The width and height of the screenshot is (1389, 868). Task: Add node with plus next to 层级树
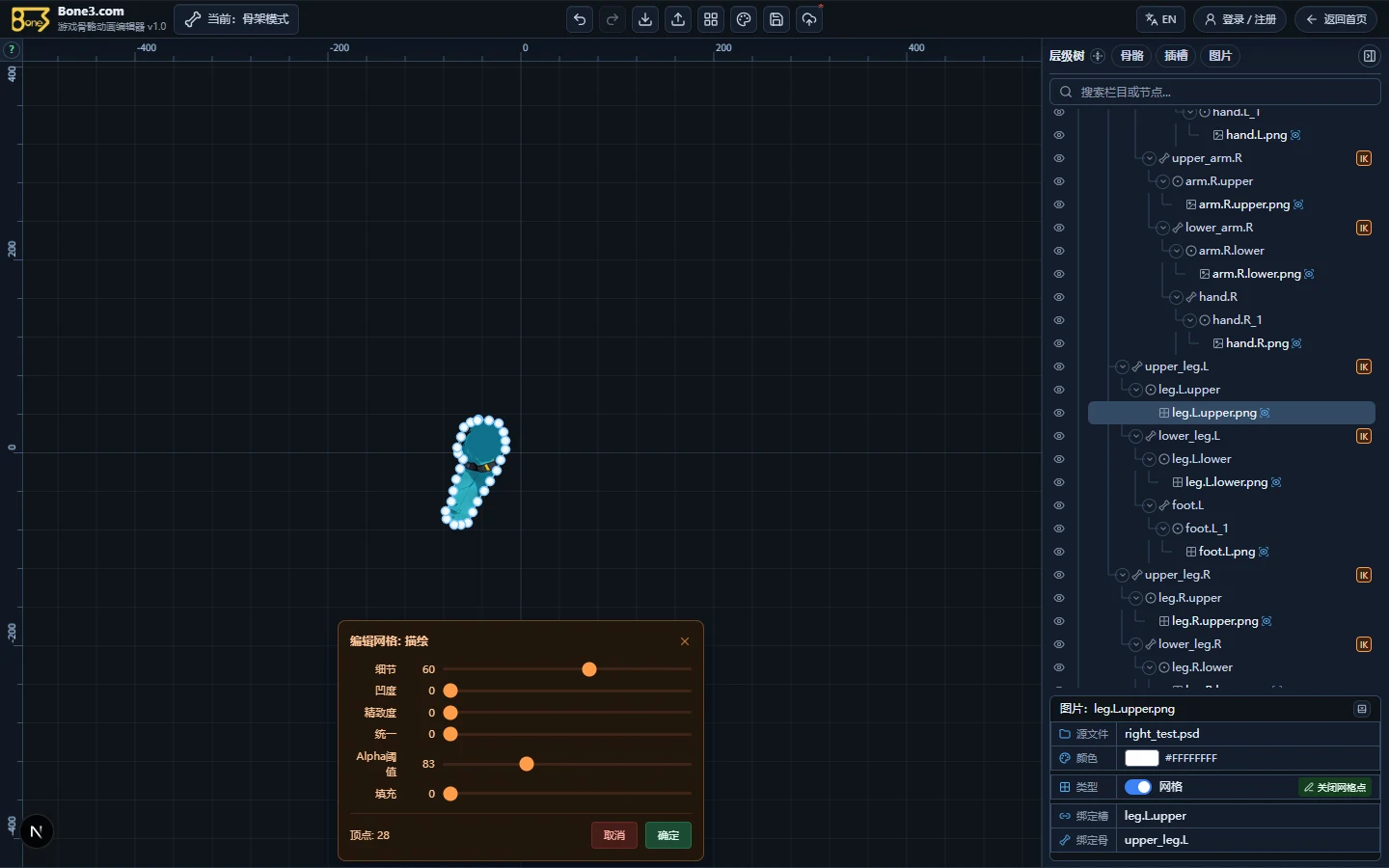point(1098,56)
